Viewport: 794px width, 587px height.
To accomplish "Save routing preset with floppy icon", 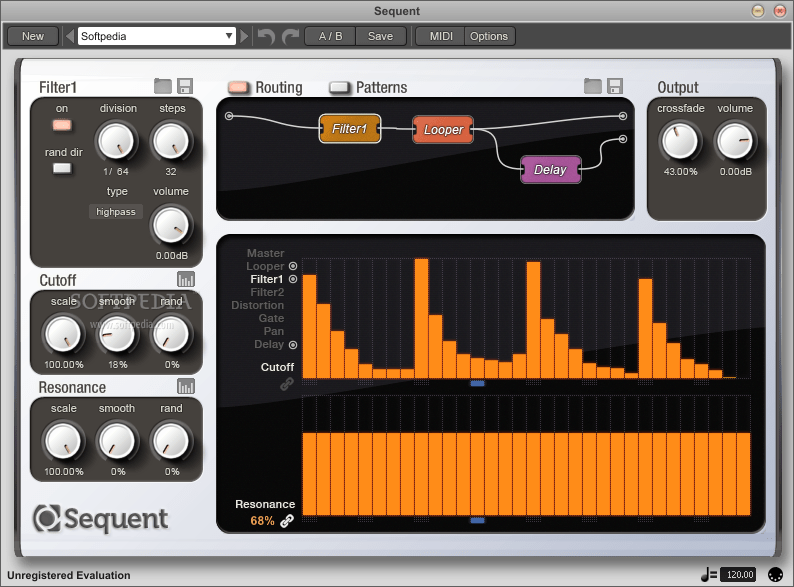I will coord(615,86).
